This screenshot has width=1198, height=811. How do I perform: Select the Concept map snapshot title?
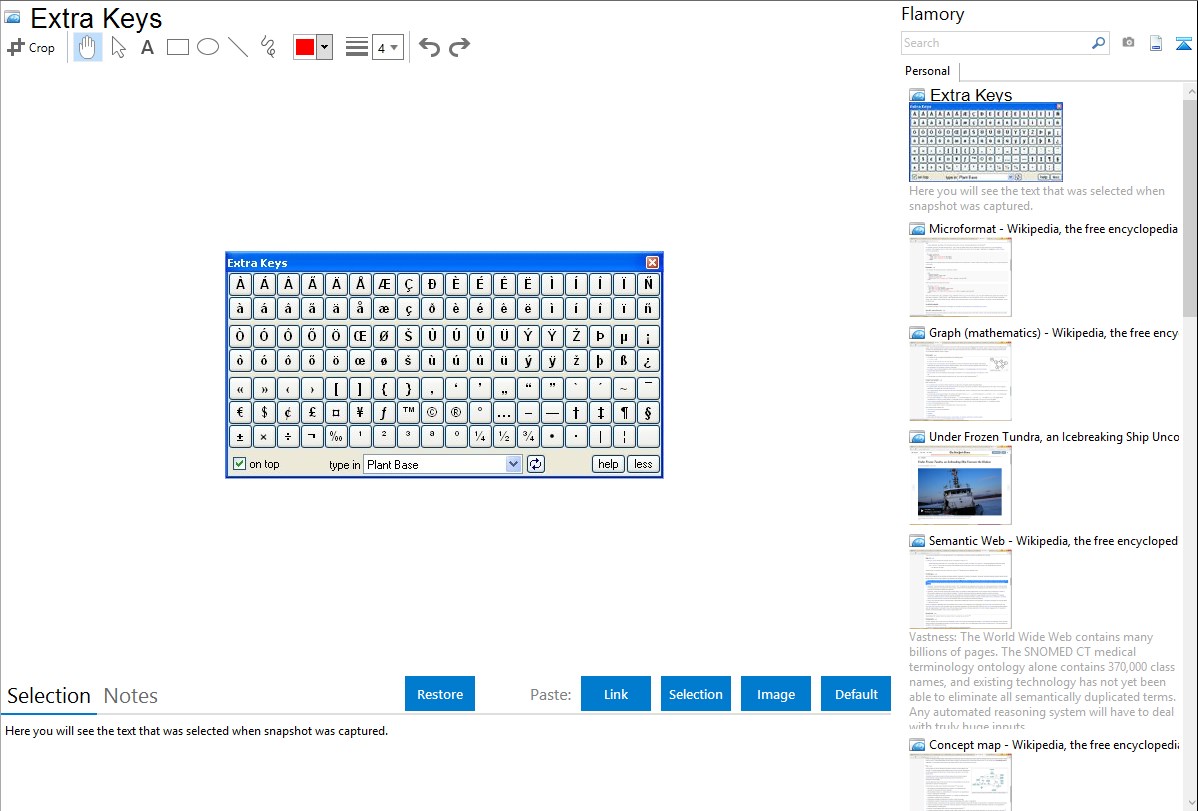coord(1054,744)
